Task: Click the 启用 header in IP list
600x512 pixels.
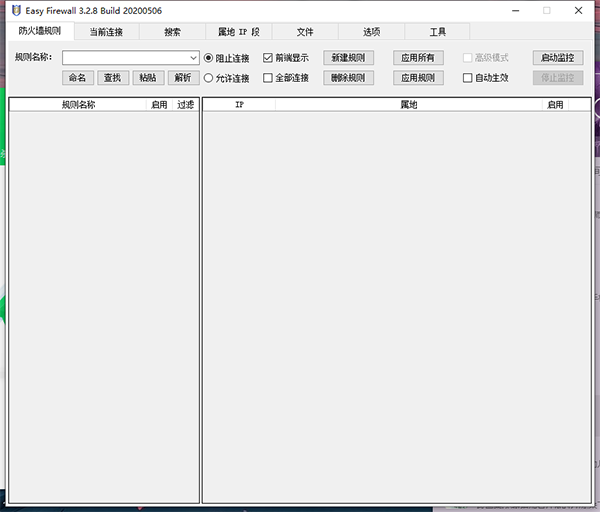Action: [x=555, y=105]
